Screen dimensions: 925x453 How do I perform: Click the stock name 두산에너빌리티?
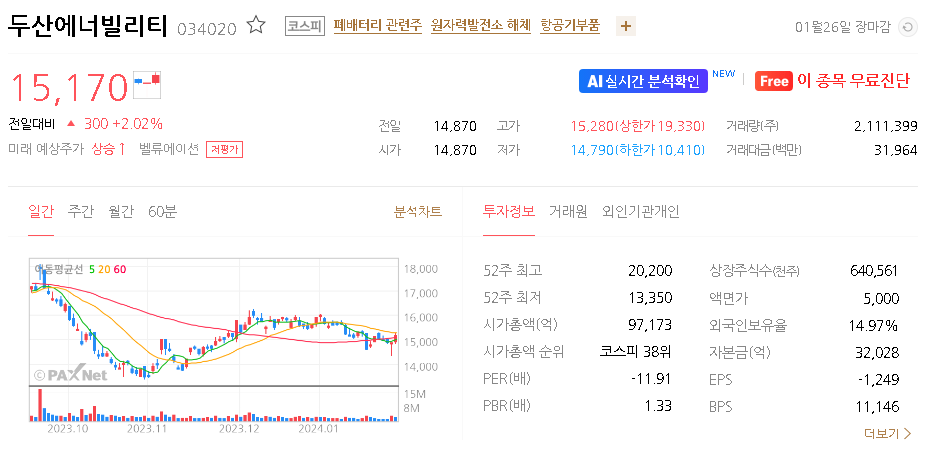[88, 26]
